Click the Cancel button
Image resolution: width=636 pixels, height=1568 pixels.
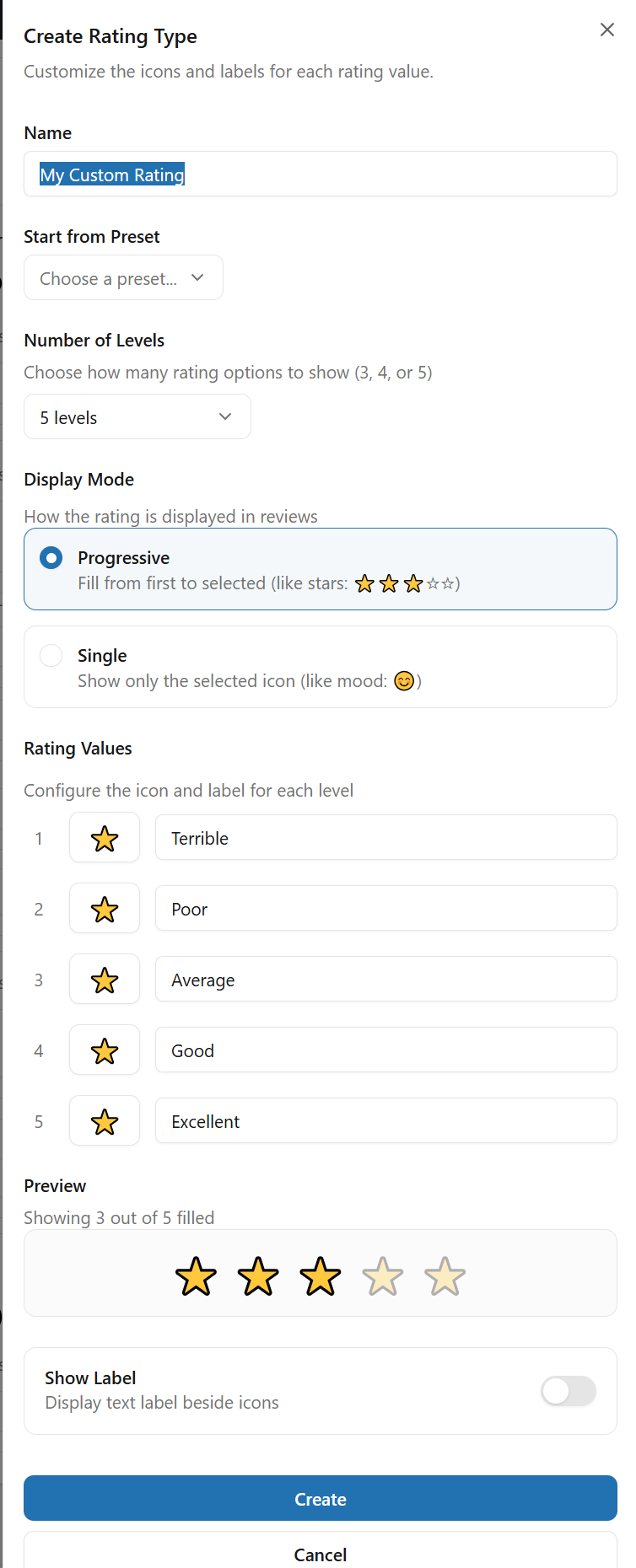[321, 1554]
